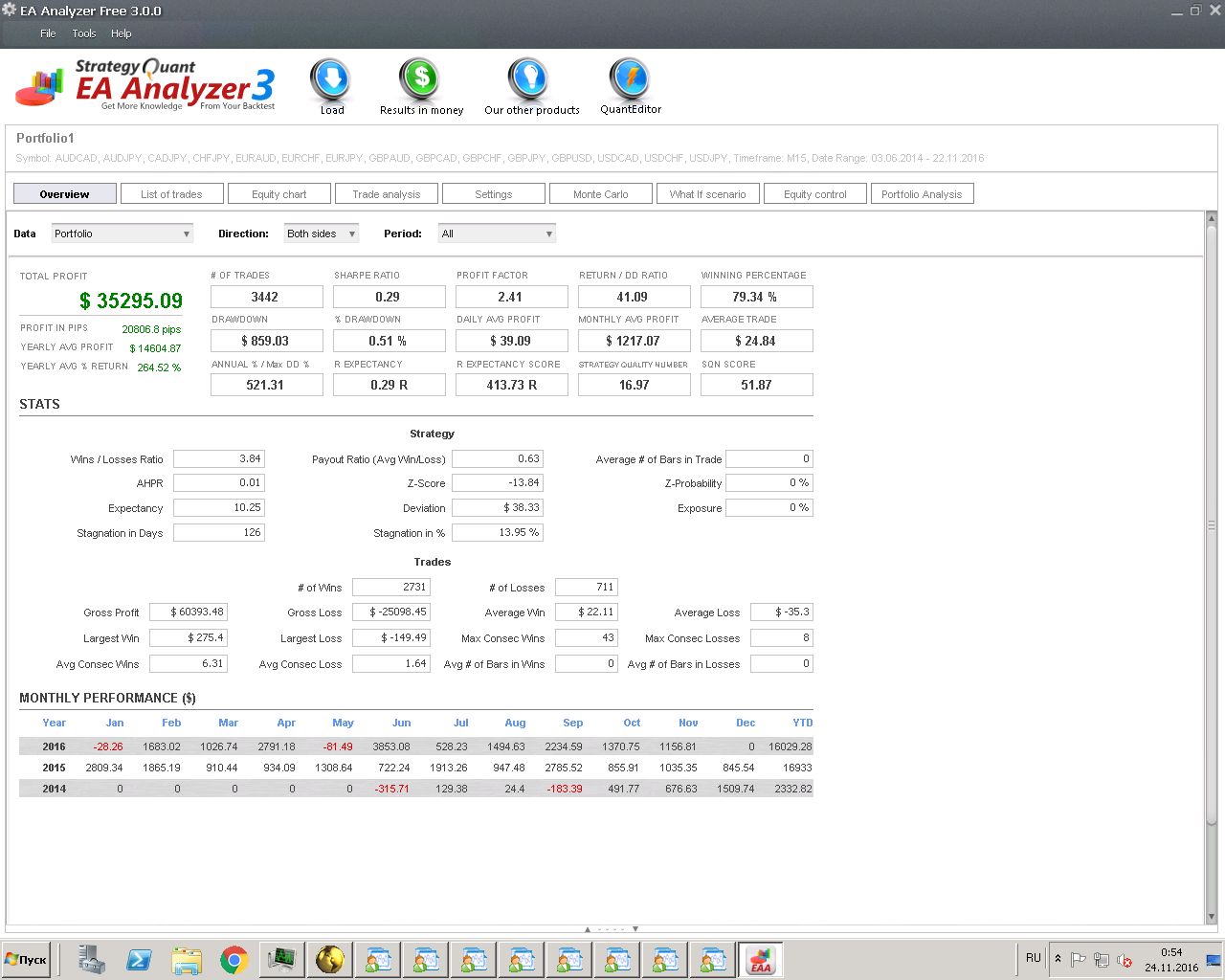This screenshot has width=1225, height=980.
Task: Click the Return / DD Ratio value 41.09
Action: coord(634,297)
